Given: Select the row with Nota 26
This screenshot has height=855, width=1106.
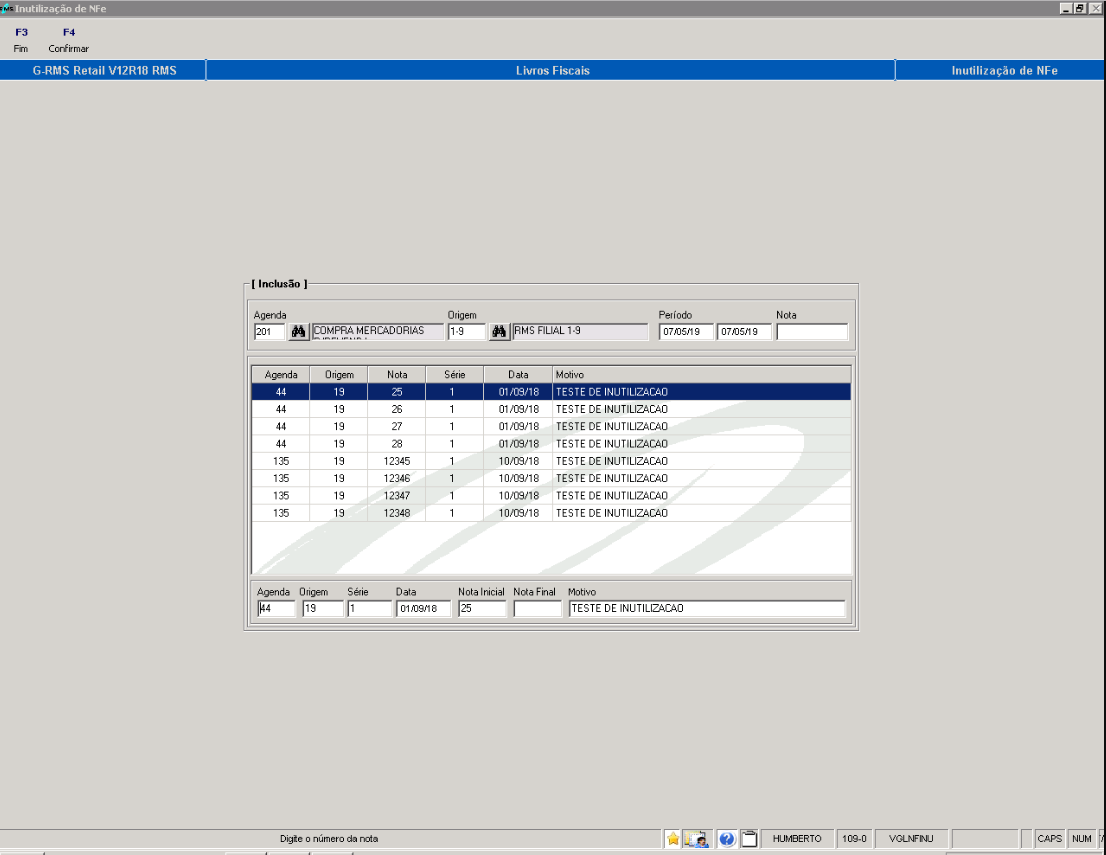Looking at the screenshot, I should click(551, 409).
